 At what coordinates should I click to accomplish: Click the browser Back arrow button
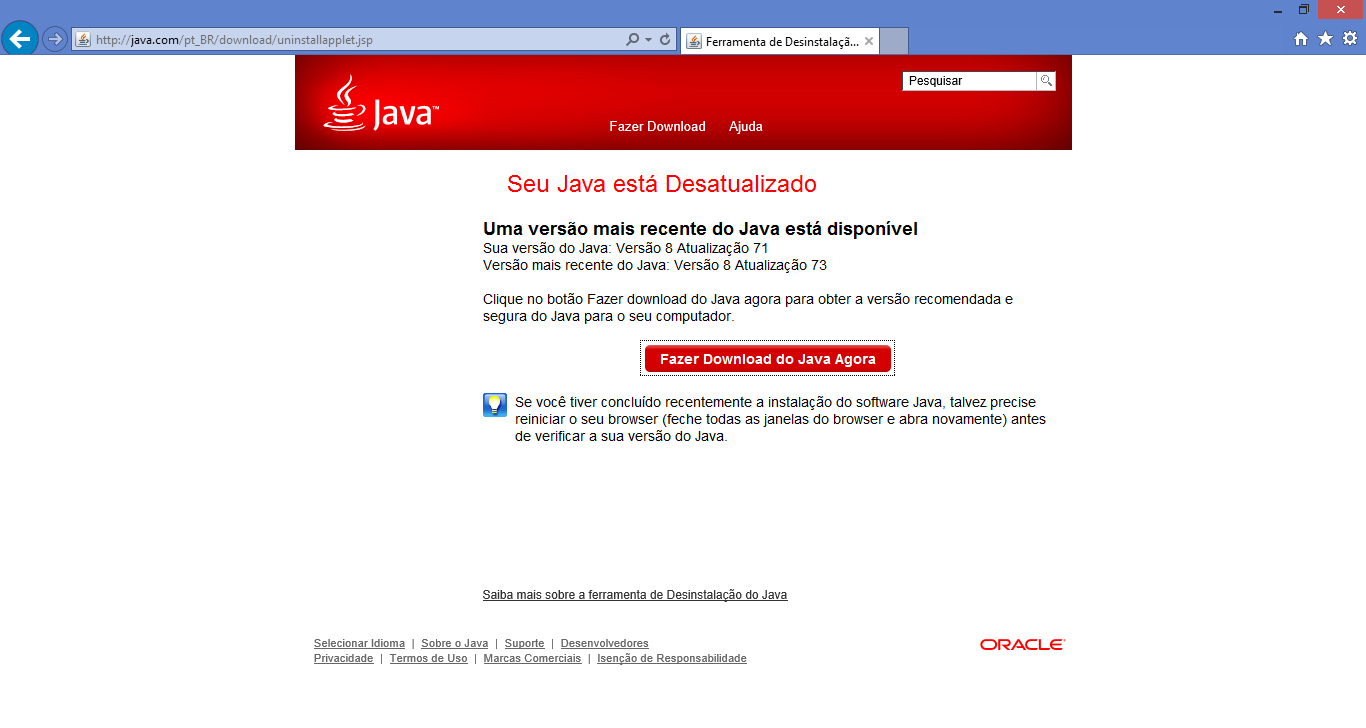19,39
